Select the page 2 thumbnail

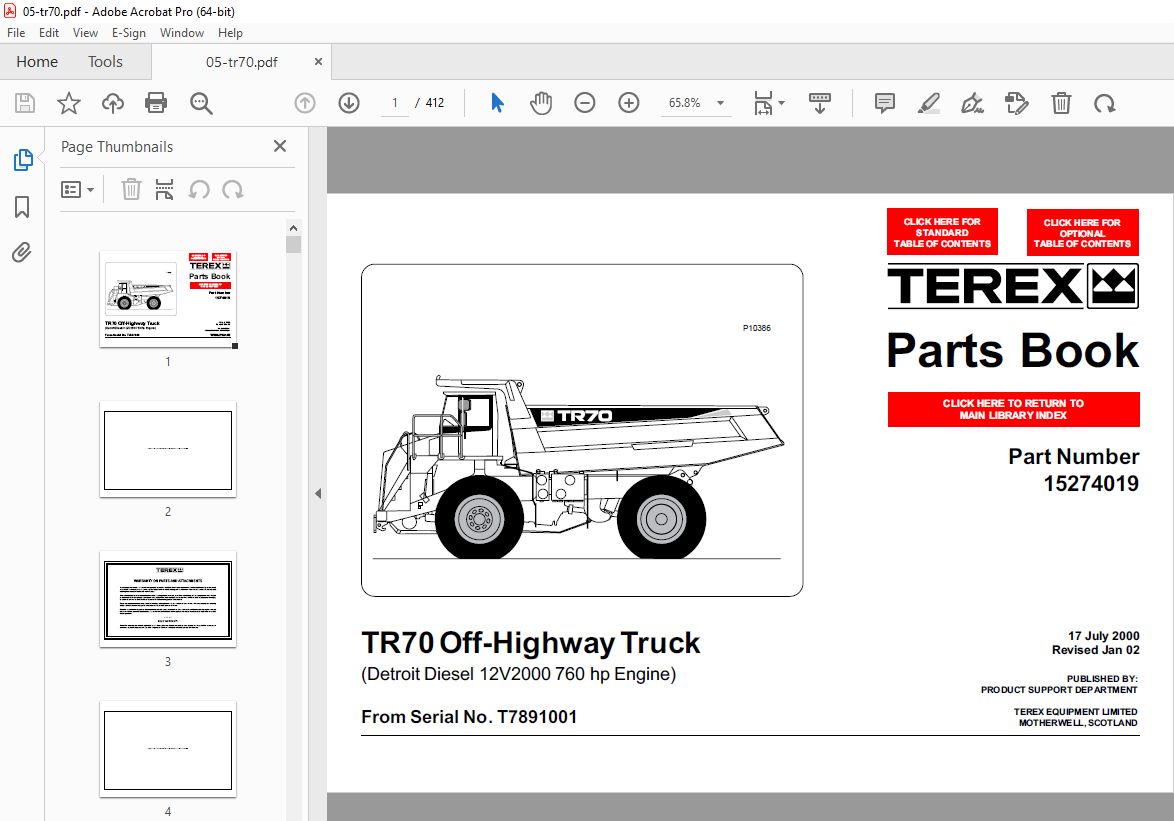click(x=168, y=449)
